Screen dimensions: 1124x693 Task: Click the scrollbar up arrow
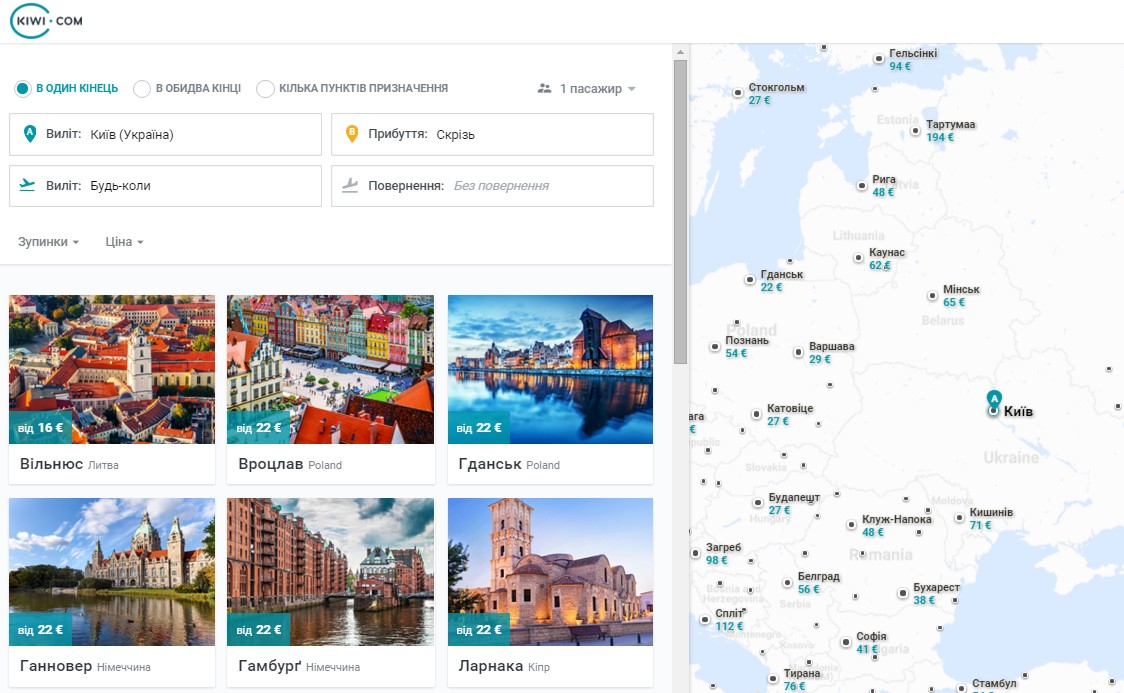680,52
